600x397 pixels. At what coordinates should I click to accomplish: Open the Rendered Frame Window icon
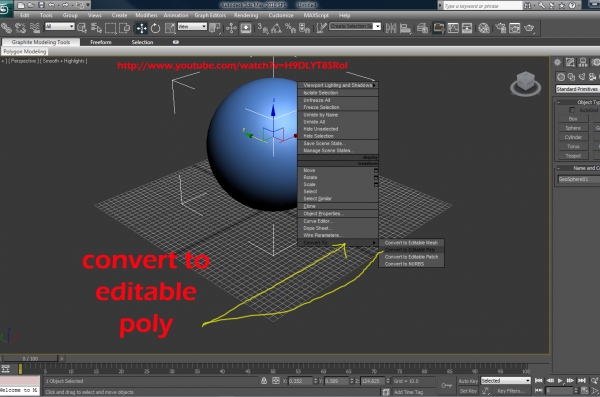[x=515, y=28]
